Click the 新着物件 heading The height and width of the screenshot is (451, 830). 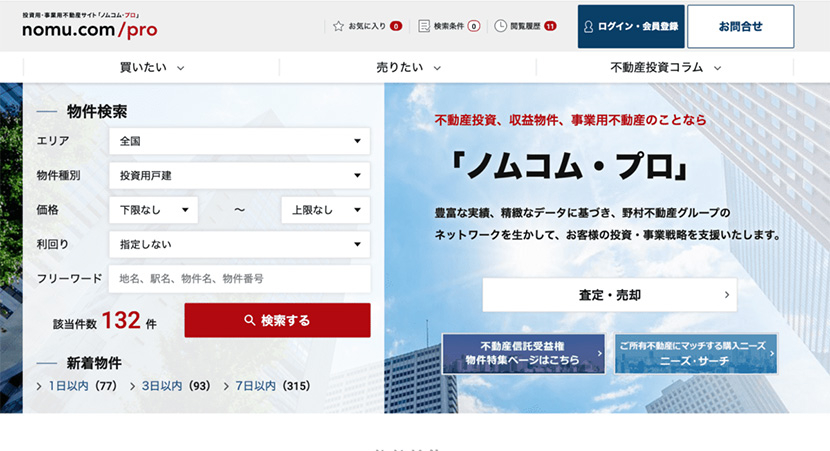(x=94, y=363)
